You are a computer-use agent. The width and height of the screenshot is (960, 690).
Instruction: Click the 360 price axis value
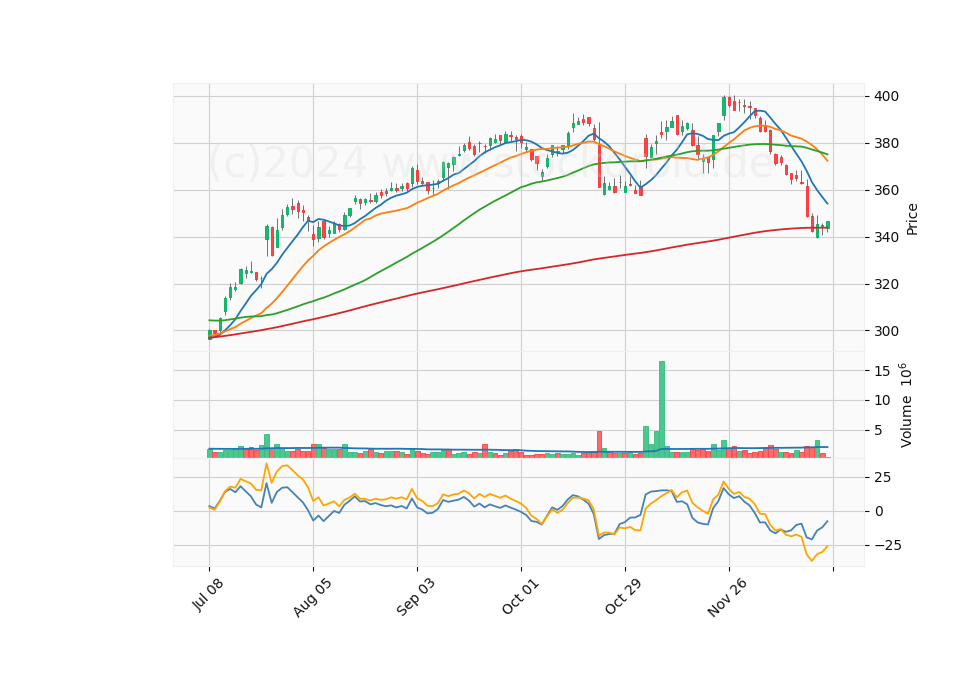coord(887,190)
